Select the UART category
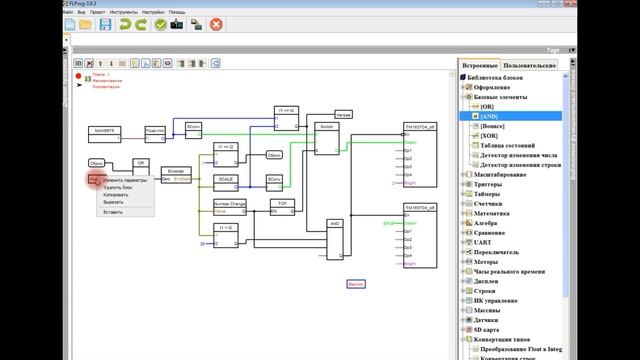 coord(482,242)
